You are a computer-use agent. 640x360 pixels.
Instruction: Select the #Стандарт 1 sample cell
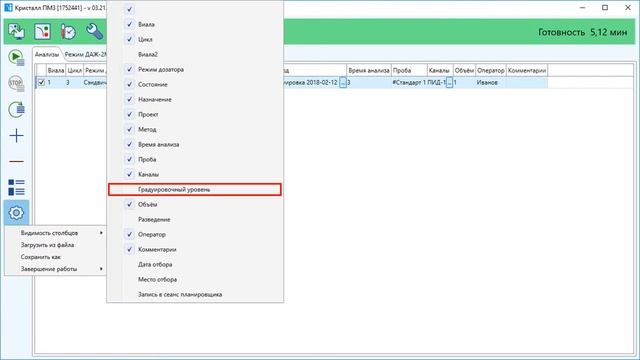(409, 82)
